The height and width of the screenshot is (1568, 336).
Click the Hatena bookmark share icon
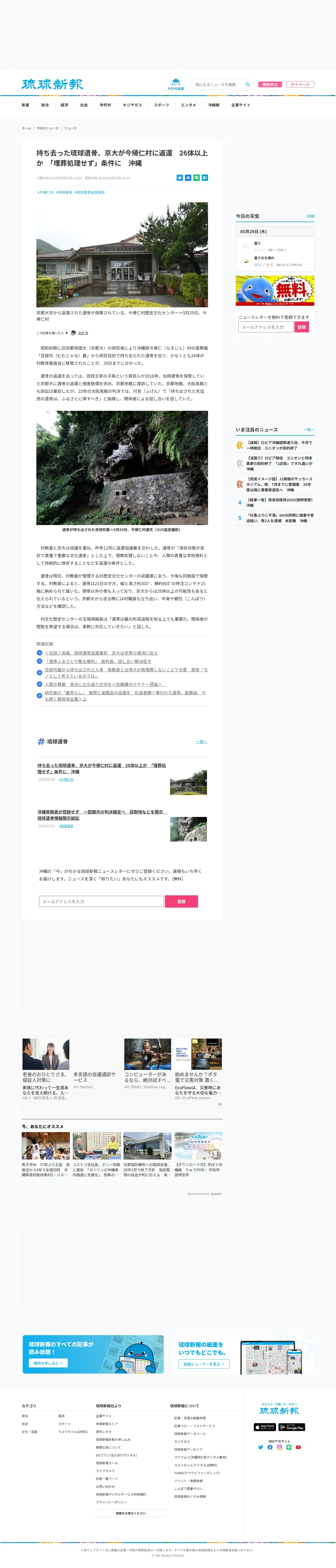click(205, 178)
